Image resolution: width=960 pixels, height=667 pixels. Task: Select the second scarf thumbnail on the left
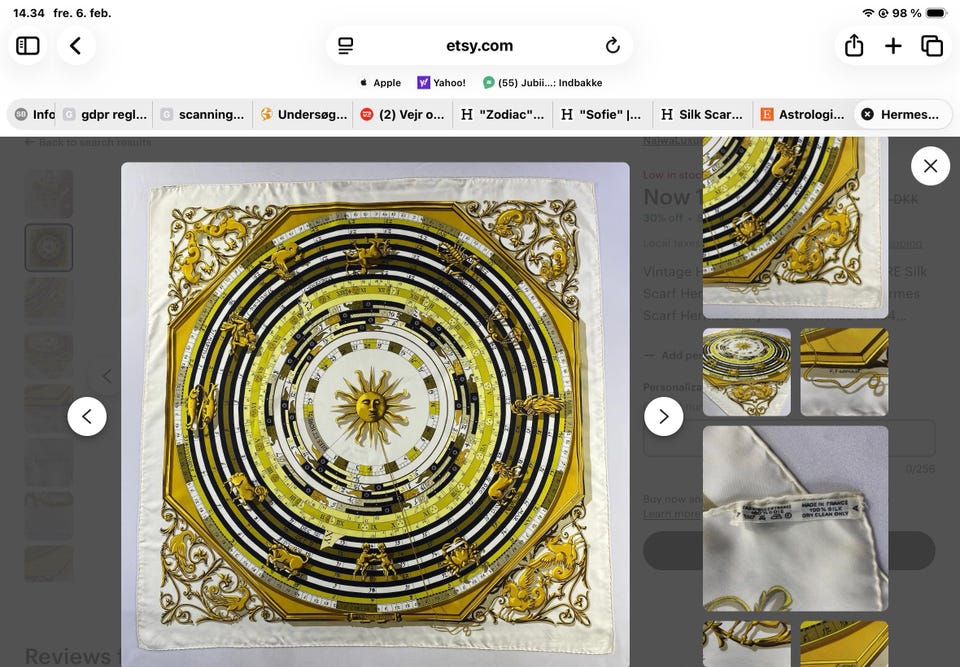[x=48, y=246]
